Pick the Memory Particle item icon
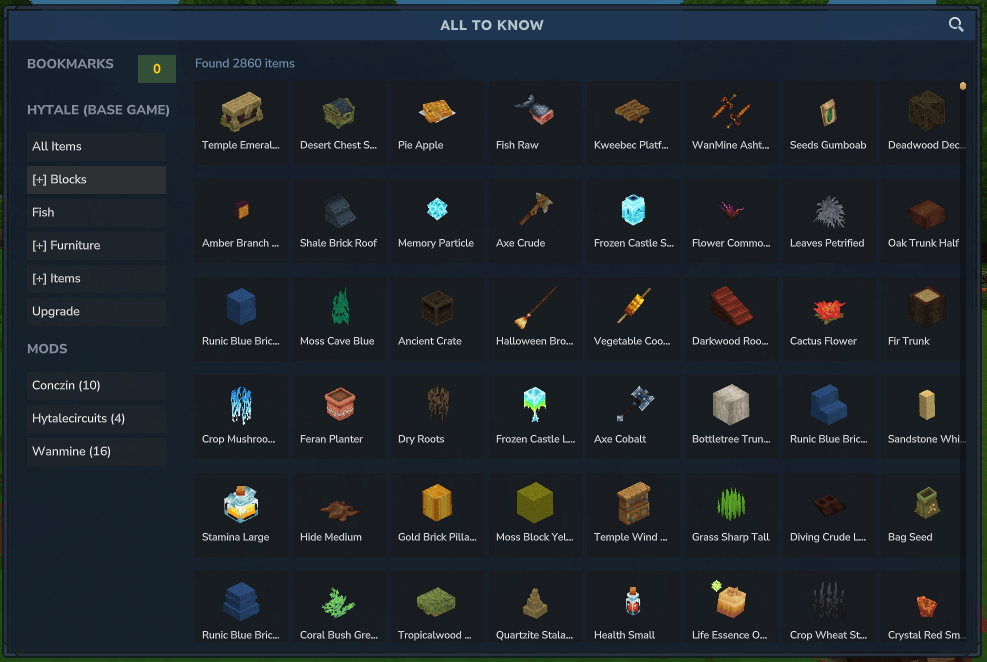Screen dimensions: 987x662 click(437, 209)
